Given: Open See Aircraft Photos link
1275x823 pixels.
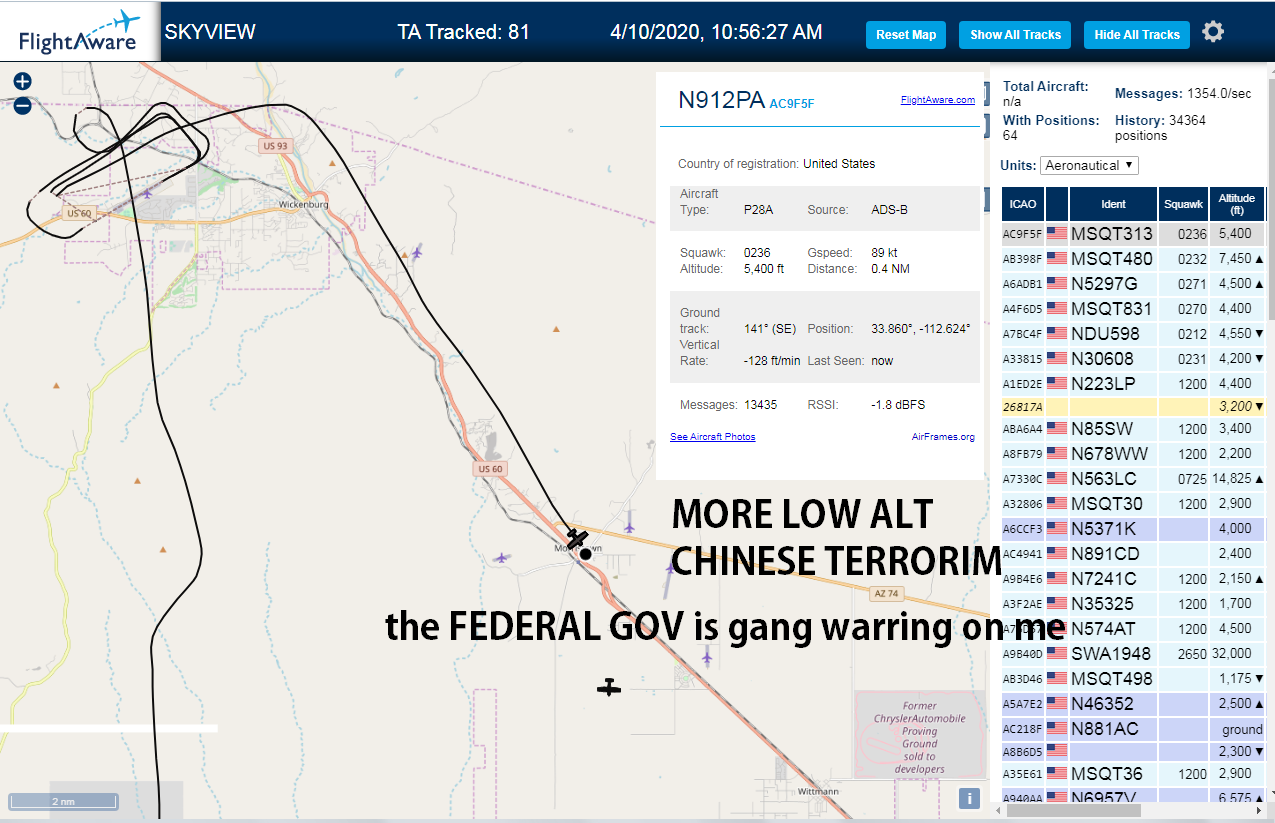Looking at the screenshot, I should pos(712,437).
